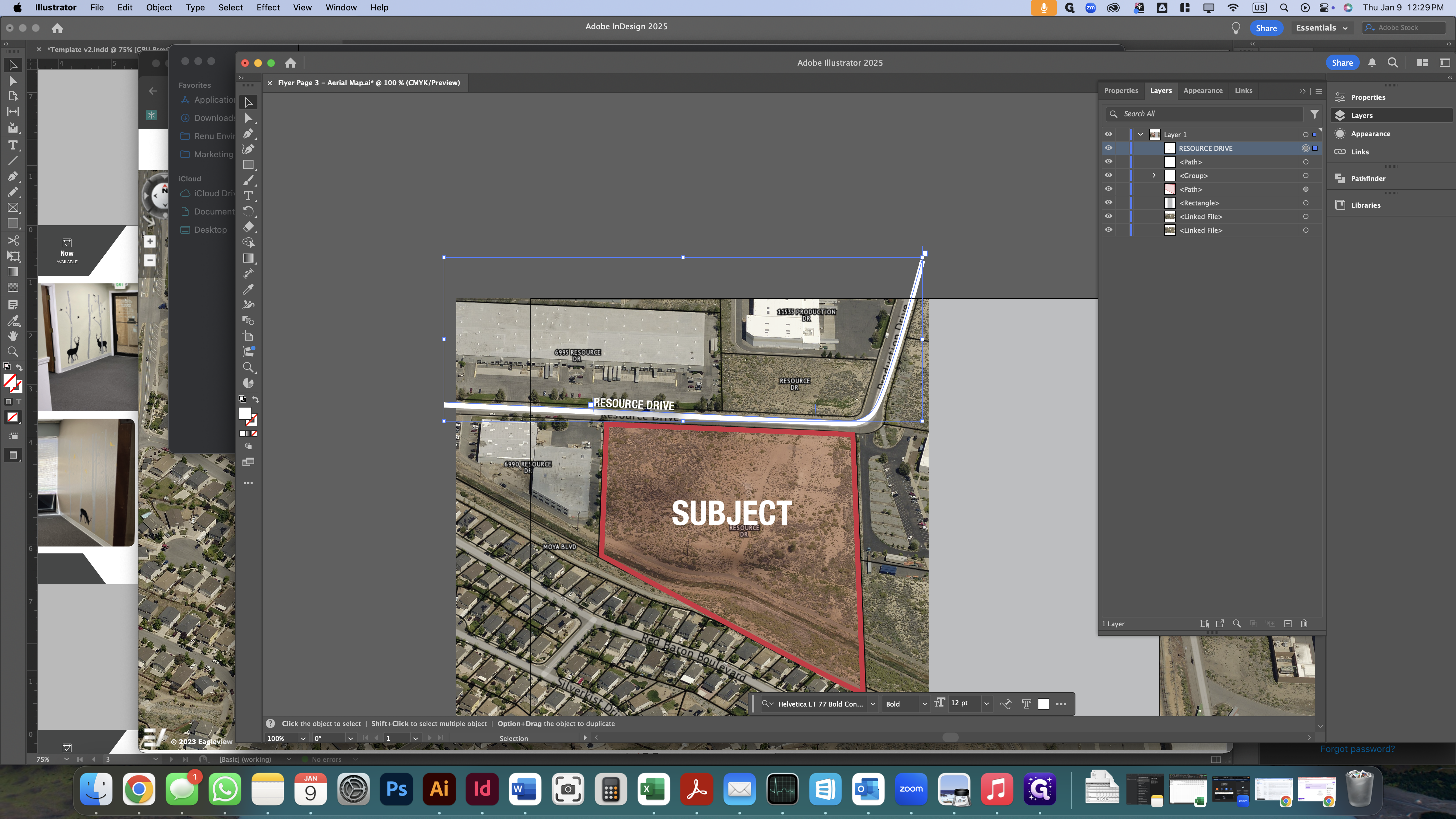1456x819 pixels.
Task: Click target circle of Group item
Action: (1306, 176)
